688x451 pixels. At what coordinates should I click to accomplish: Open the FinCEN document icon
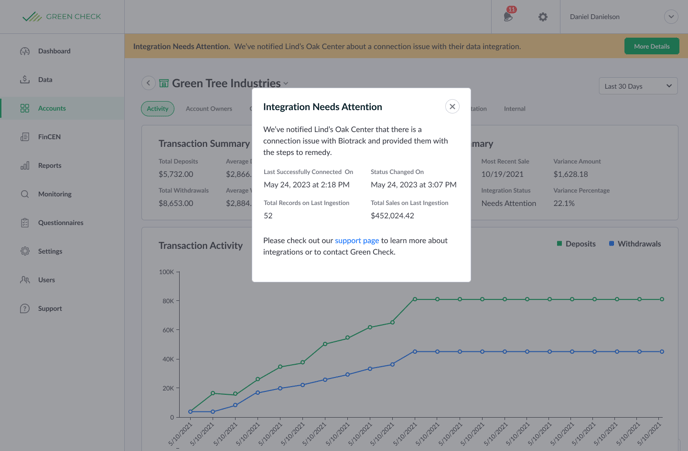(x=25, y=136)
